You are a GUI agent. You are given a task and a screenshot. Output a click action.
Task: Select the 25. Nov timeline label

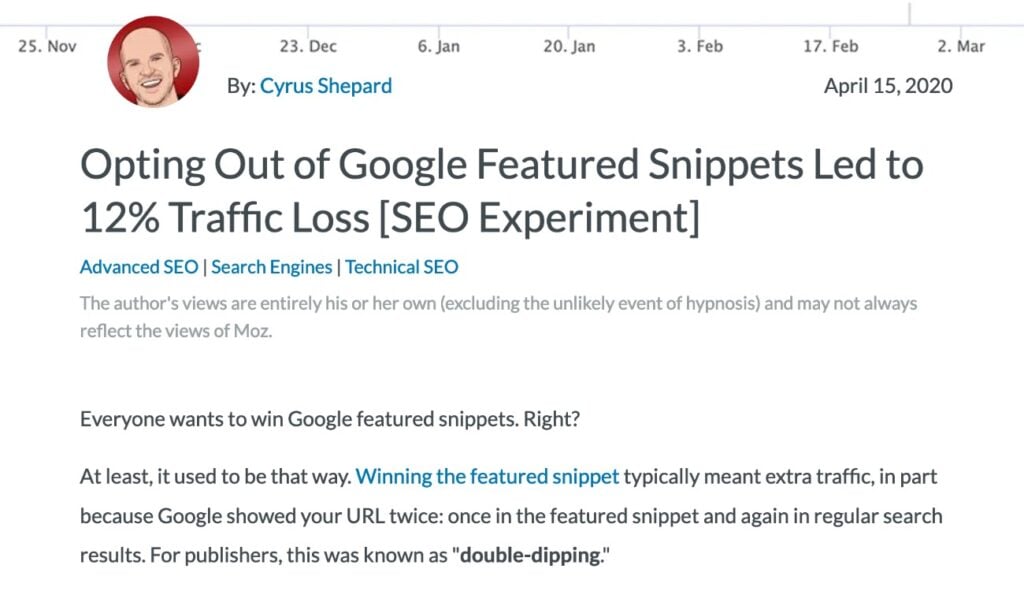pos(47,46)
